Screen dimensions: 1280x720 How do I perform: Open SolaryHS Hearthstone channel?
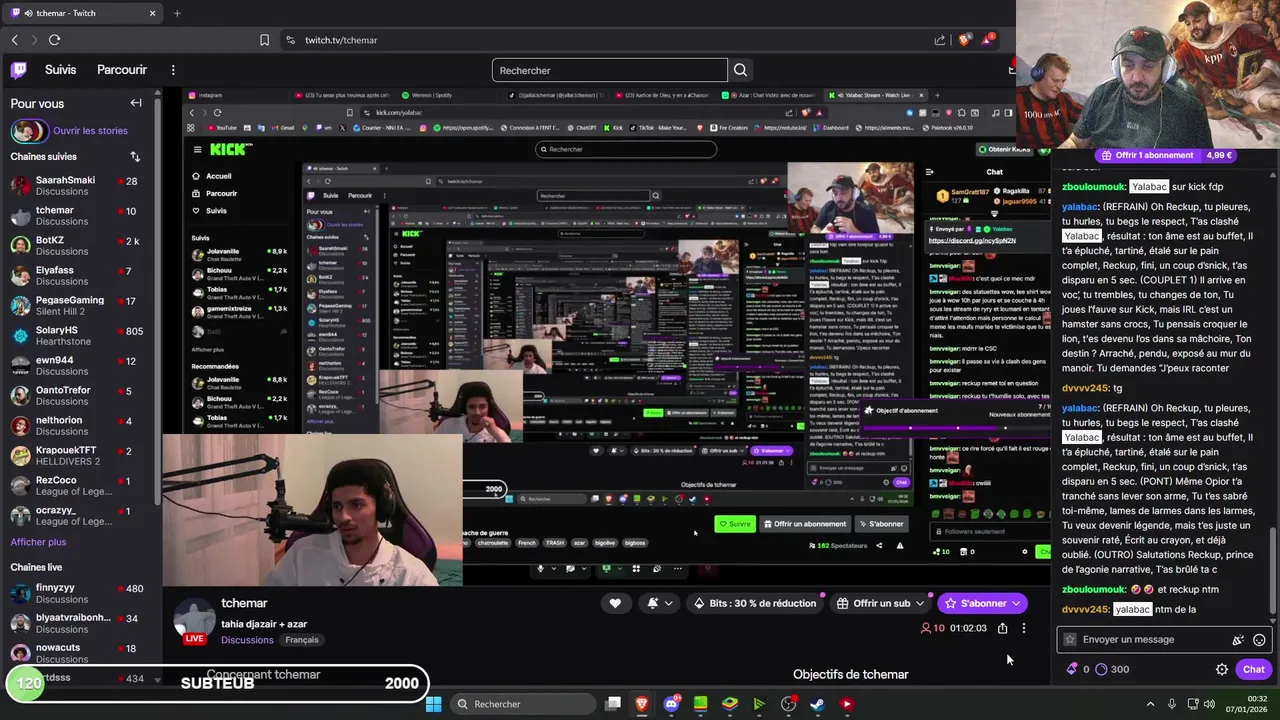[x=78, y=336]
